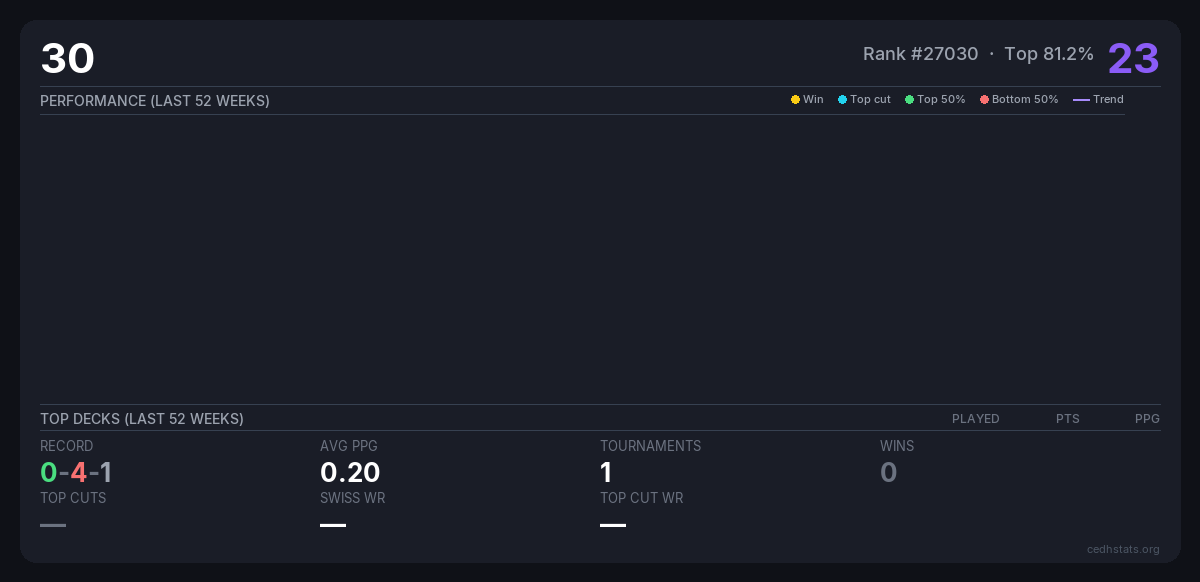The height and width of the screenshot is (582, 1200).
Task: Click the purple Trend line legend marker
Action: point(1081,100)
